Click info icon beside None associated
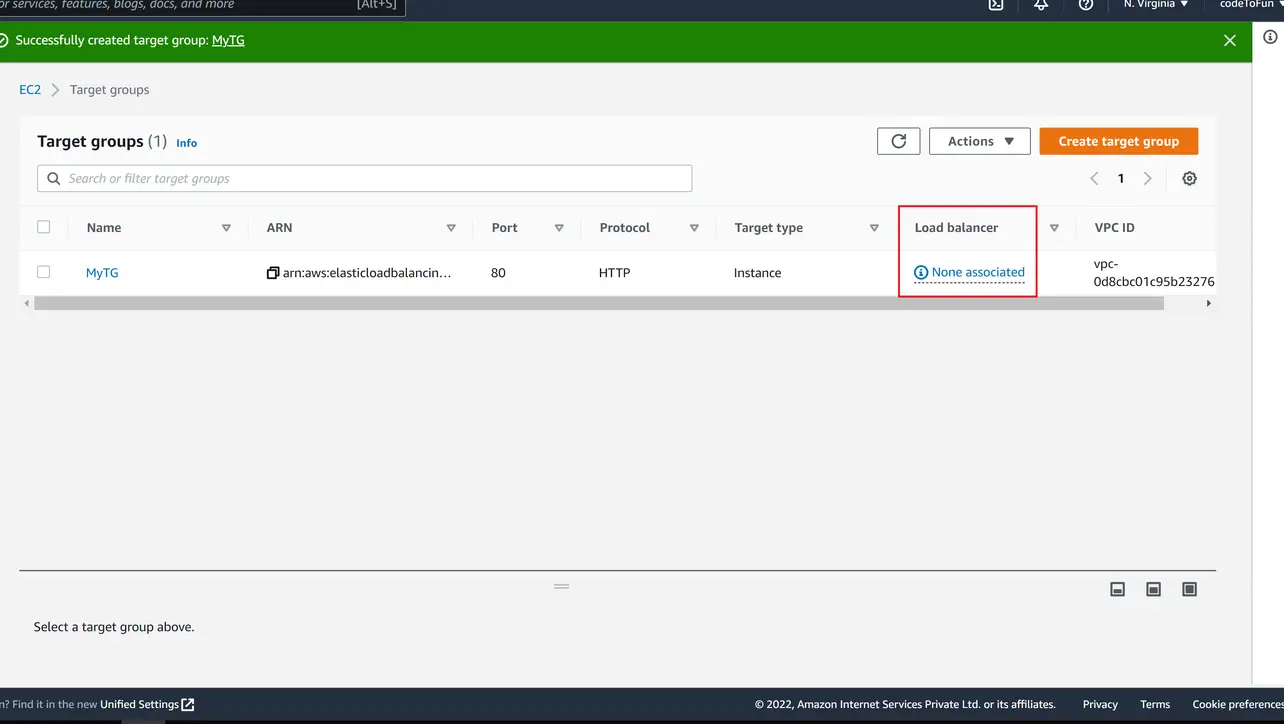 pyautogui.click(x=921, y=272)
